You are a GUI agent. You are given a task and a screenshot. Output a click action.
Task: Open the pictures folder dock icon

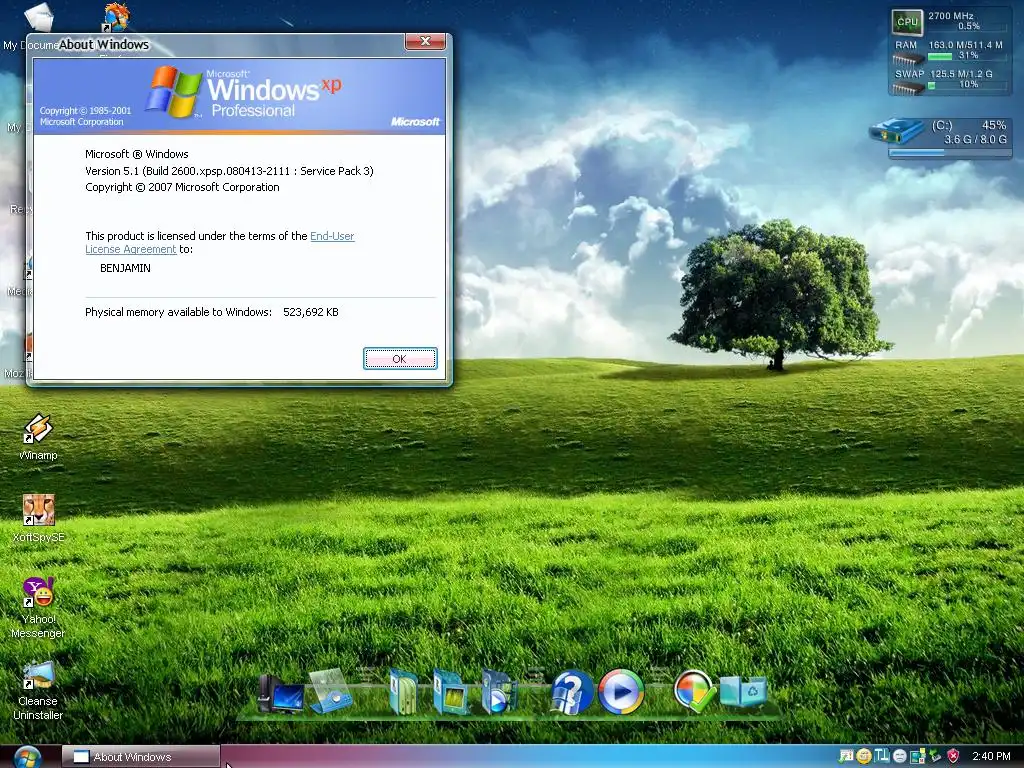(x=451, y=692)
